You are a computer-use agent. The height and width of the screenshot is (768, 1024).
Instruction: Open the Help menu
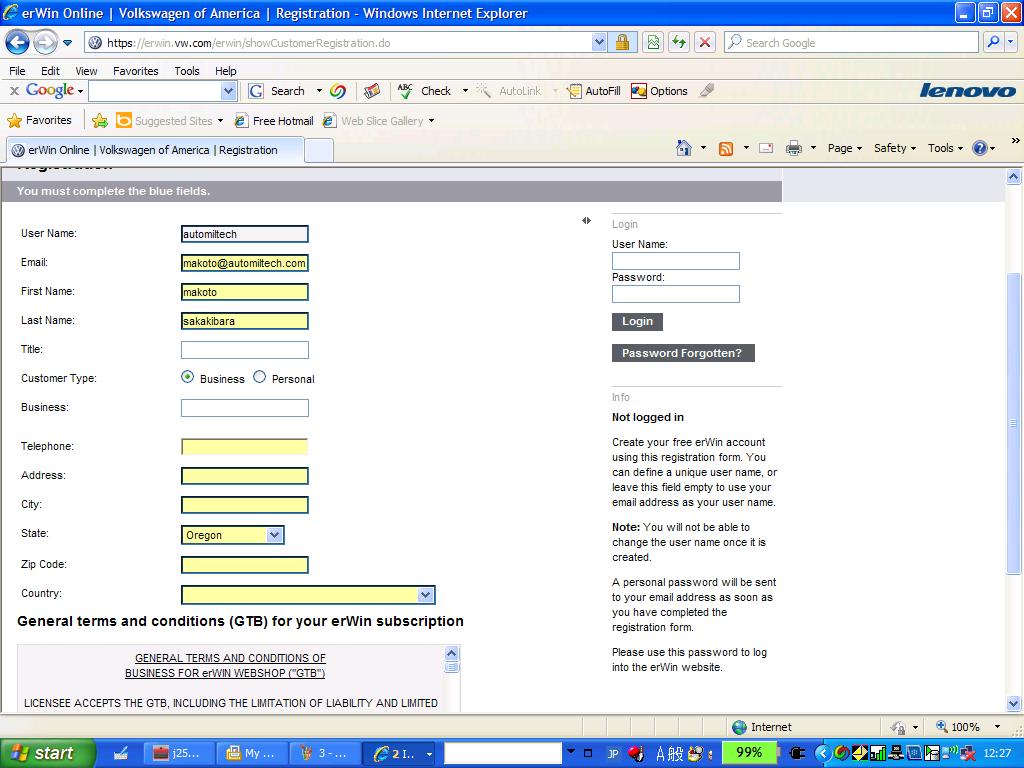[226, 71]
